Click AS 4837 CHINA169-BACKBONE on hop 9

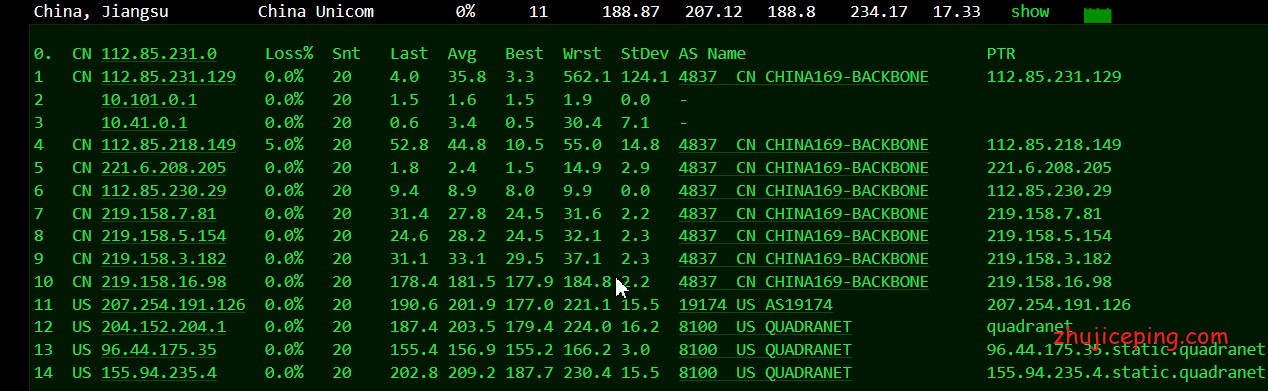pyautogui.click(x=803, y=259)
